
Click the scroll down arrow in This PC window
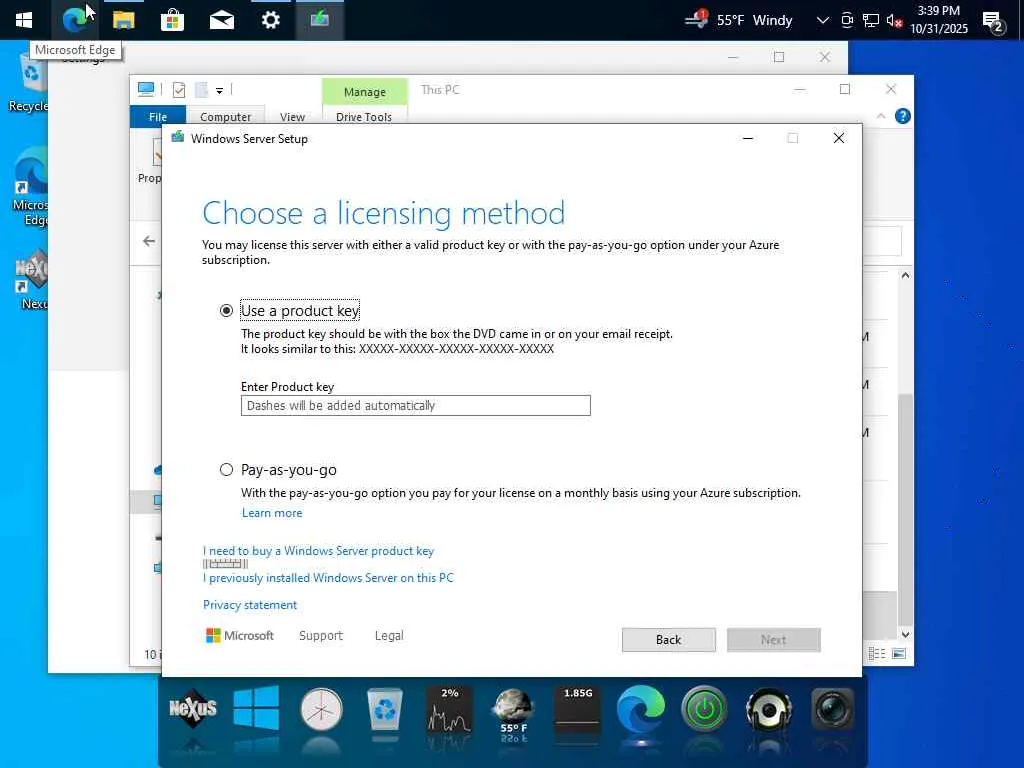click(x=905, y=634)
